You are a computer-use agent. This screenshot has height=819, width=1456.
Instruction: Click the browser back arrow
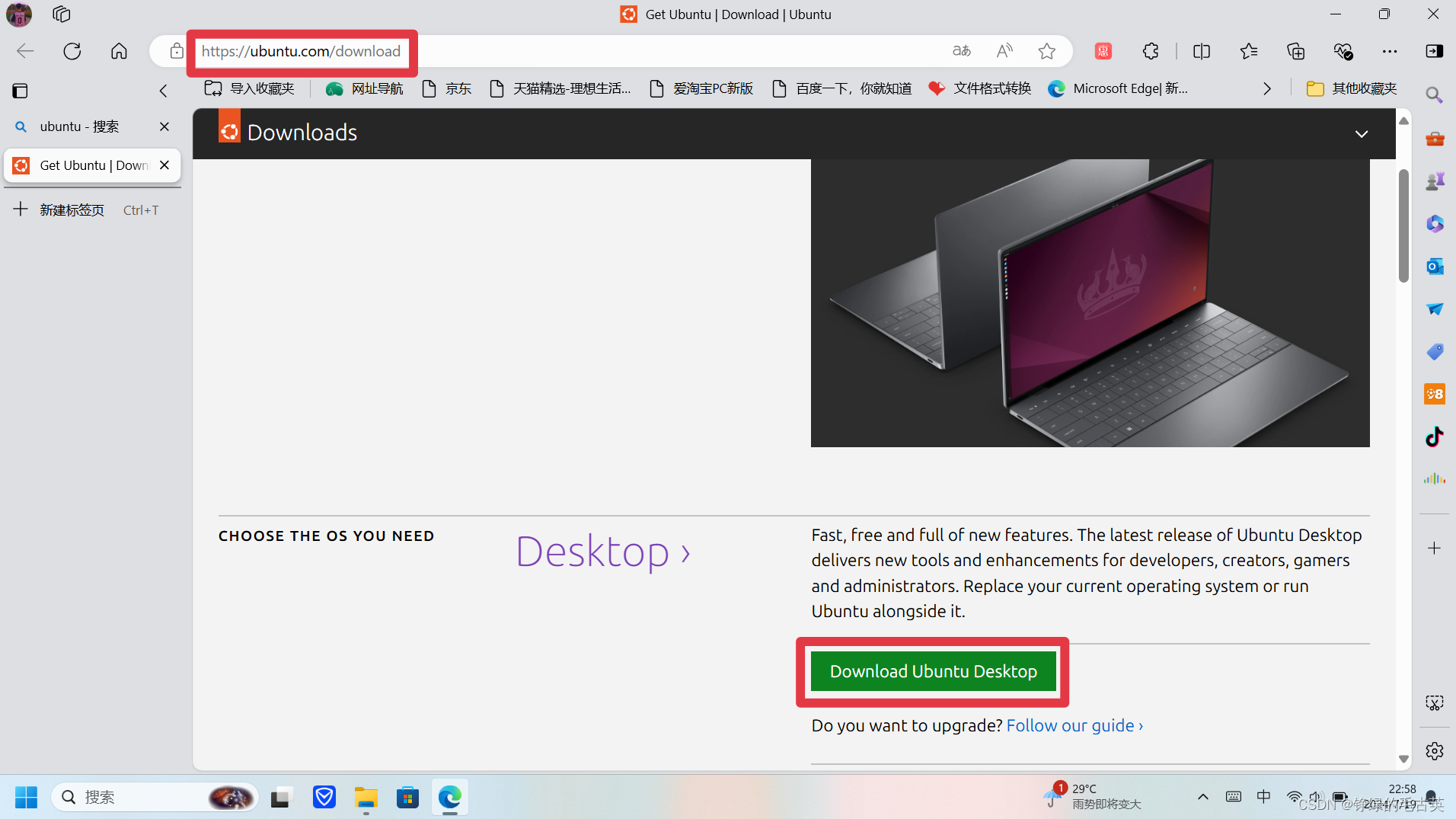[25, 51]
